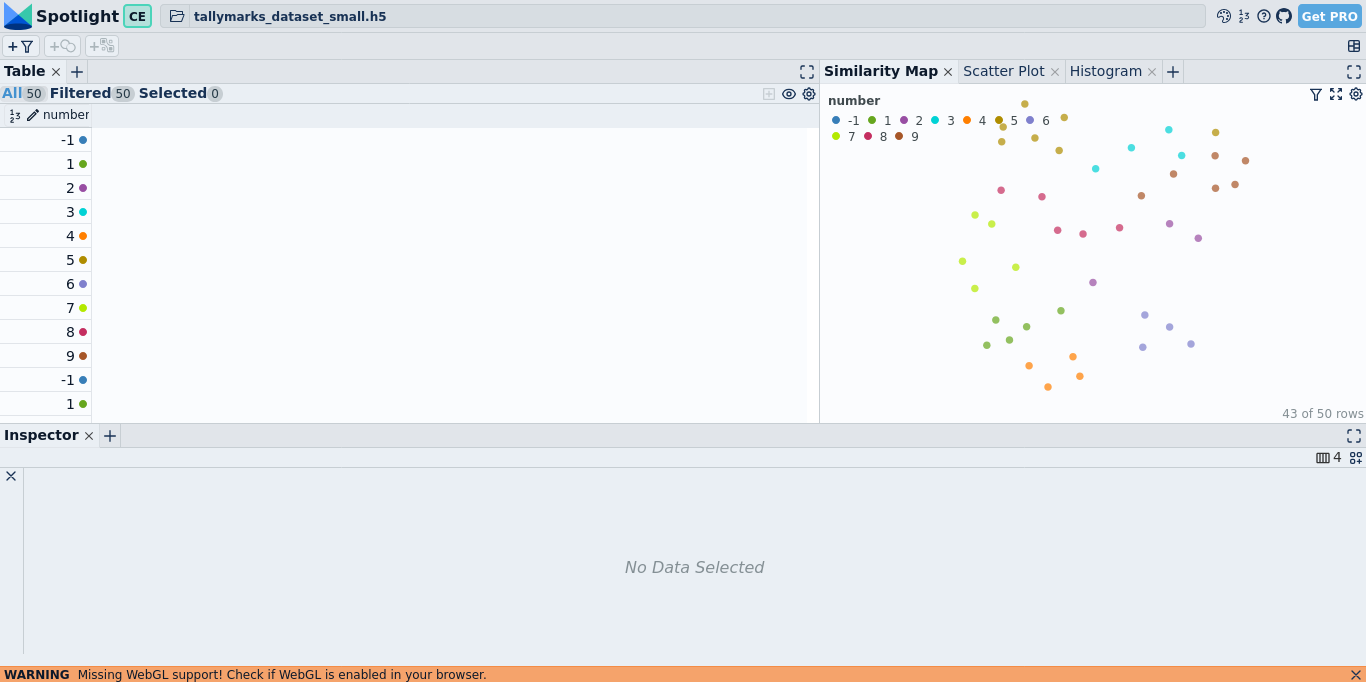1366x682 pixels.
Task: Switch to the Scatter Plot tab
Action: tap(1002, 71)
